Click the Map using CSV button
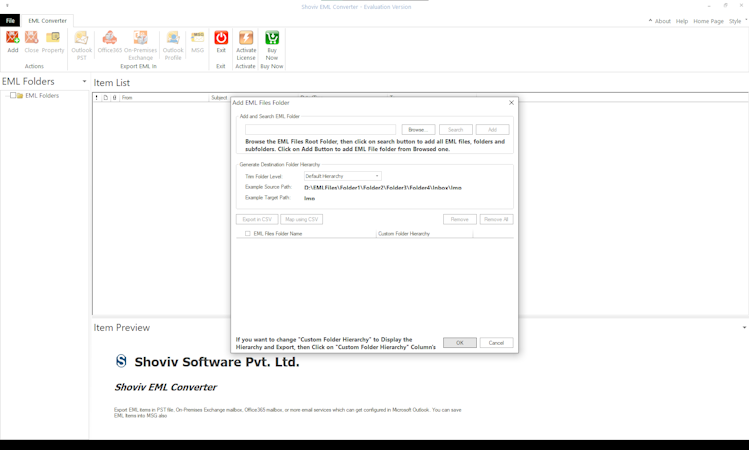749x450 pixels. 301,219
